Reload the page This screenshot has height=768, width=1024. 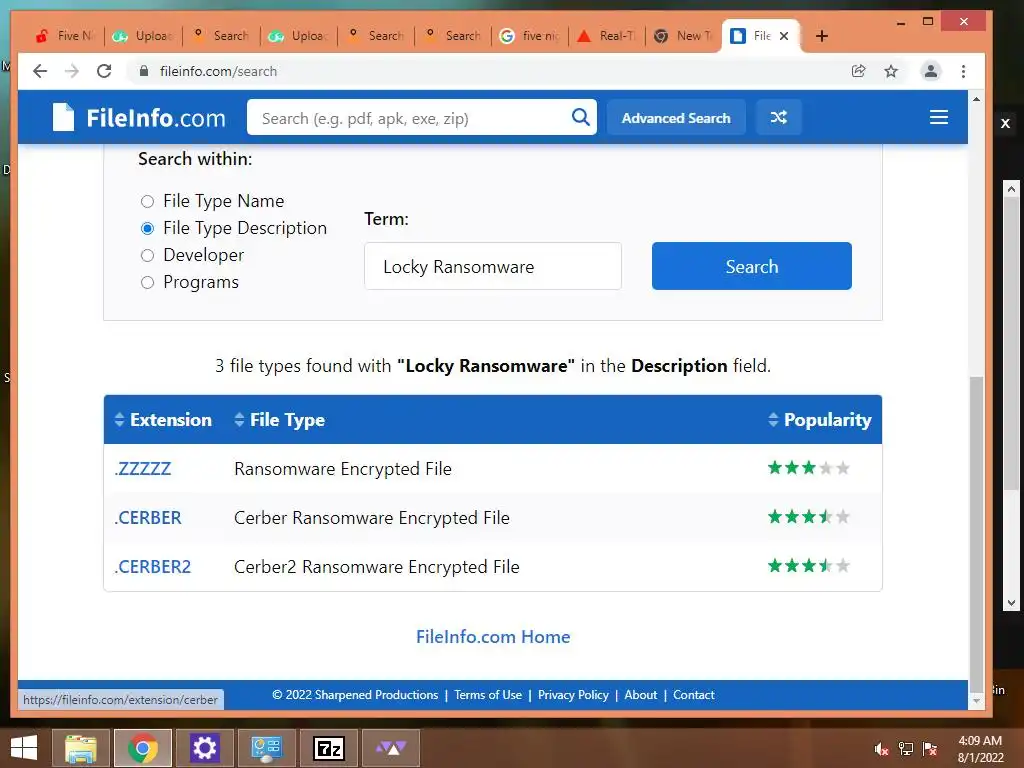tap(104, 71)
